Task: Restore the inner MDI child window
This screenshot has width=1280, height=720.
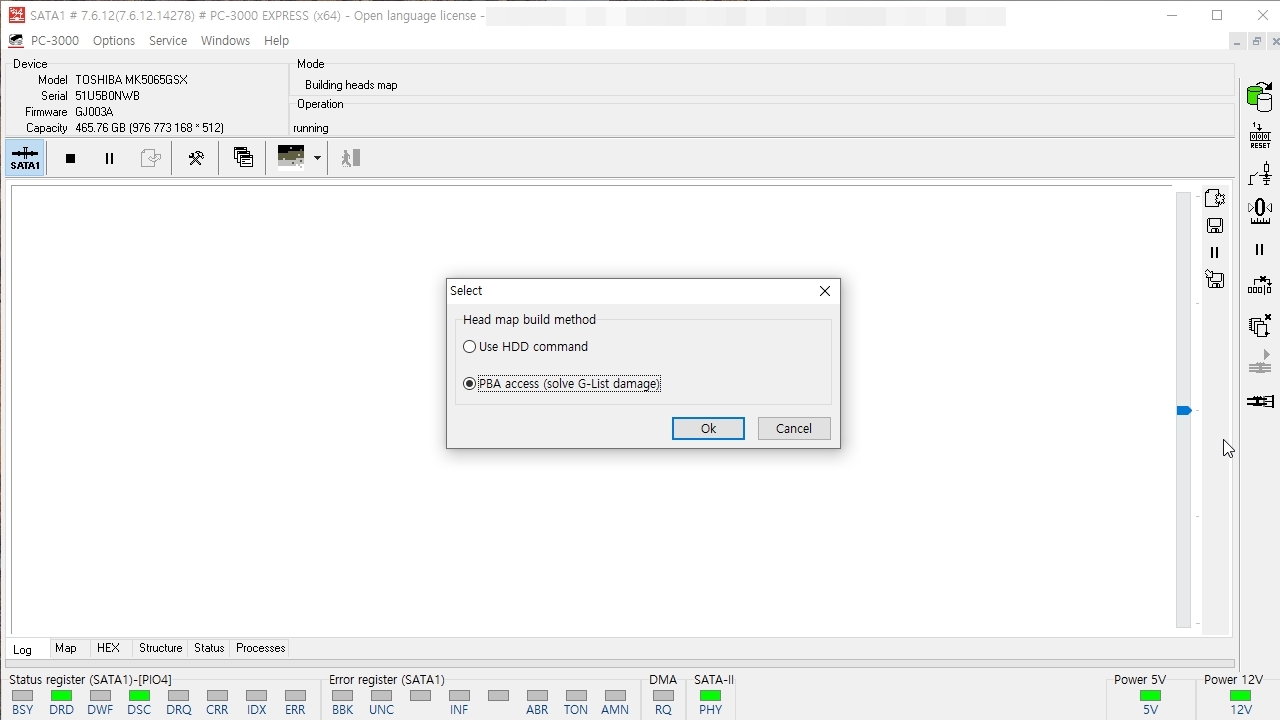Action: coord(1257,42)
